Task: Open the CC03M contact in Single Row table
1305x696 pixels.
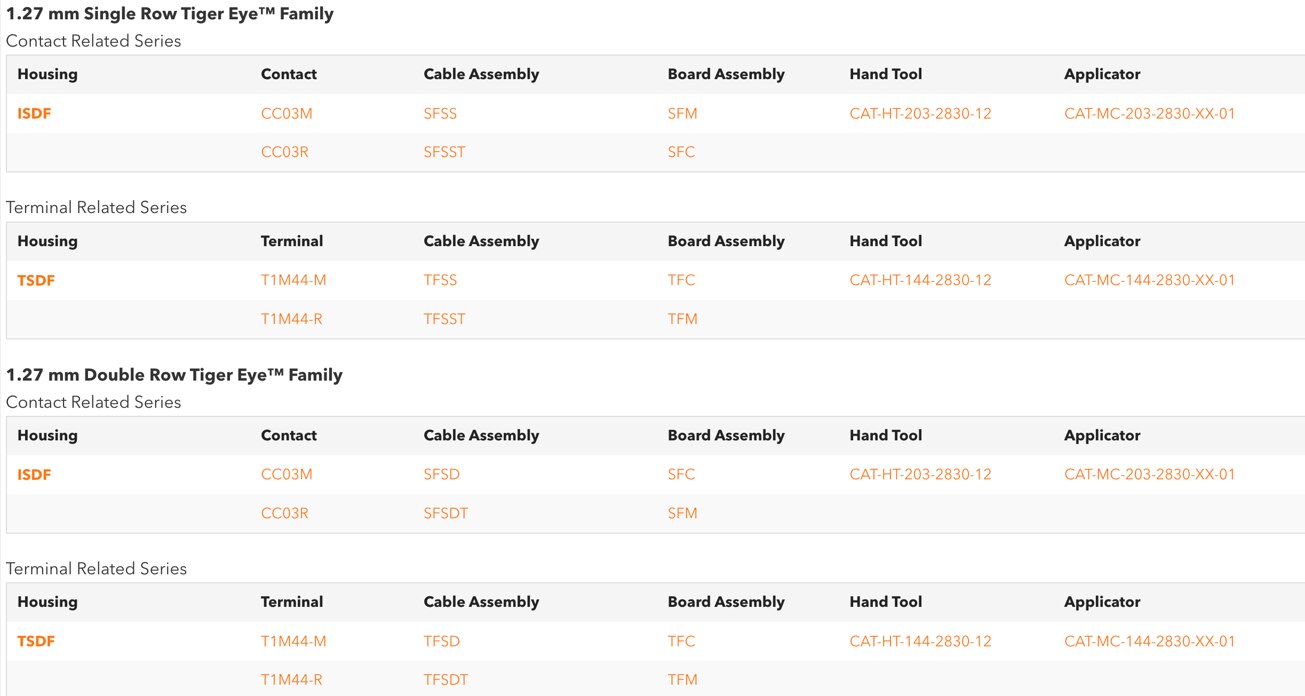Action: [287, 114]
